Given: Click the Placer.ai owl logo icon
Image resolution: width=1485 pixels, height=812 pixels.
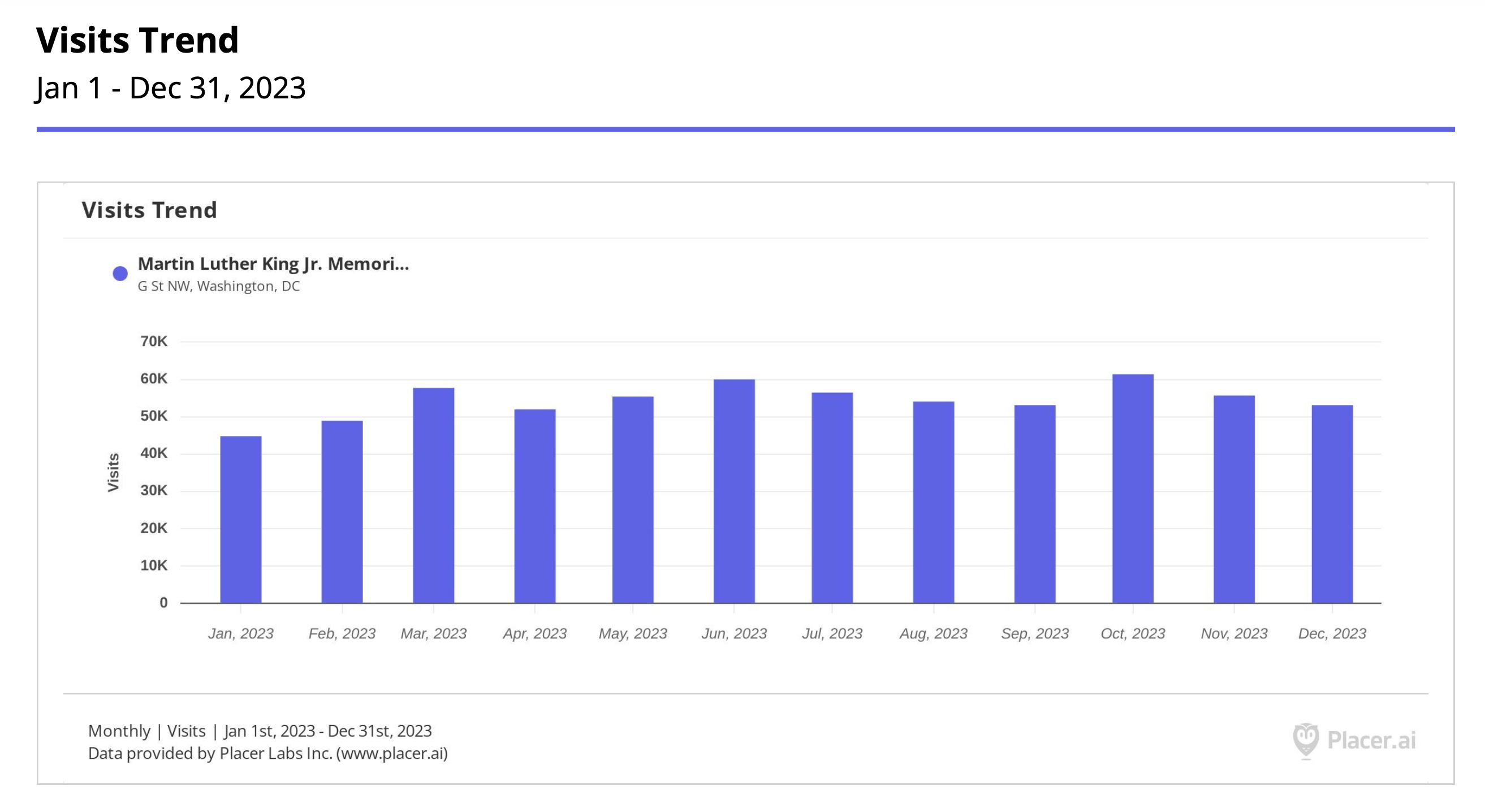Looking at the screenshot, I should pos(1305,740).
